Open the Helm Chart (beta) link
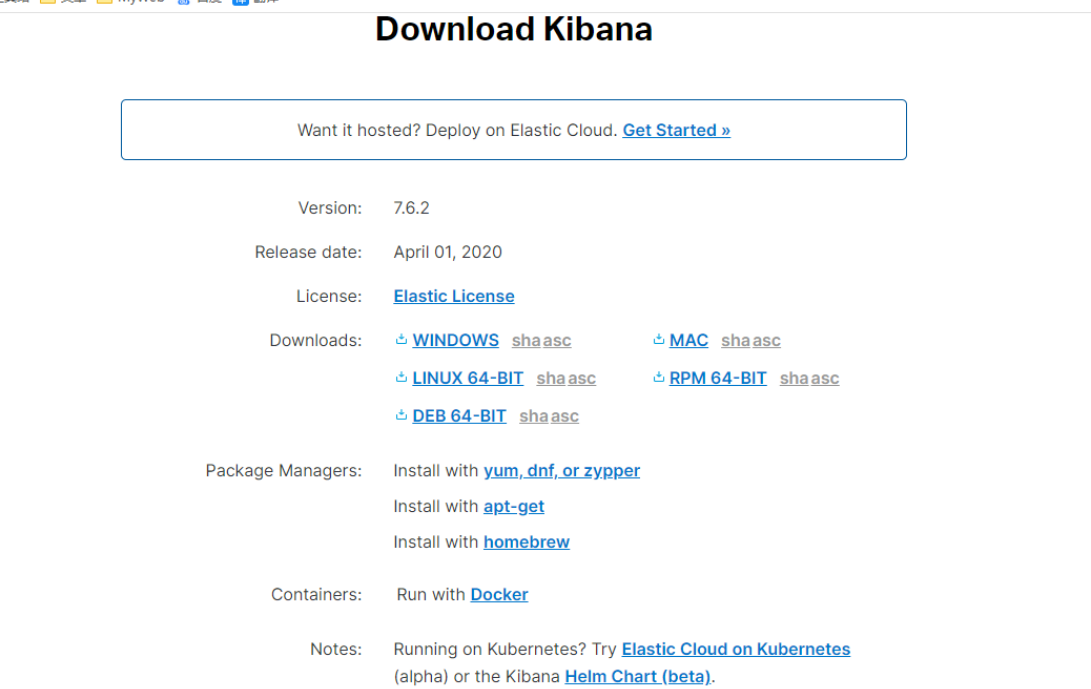1091x689 pixels. [x=637, y=677]
